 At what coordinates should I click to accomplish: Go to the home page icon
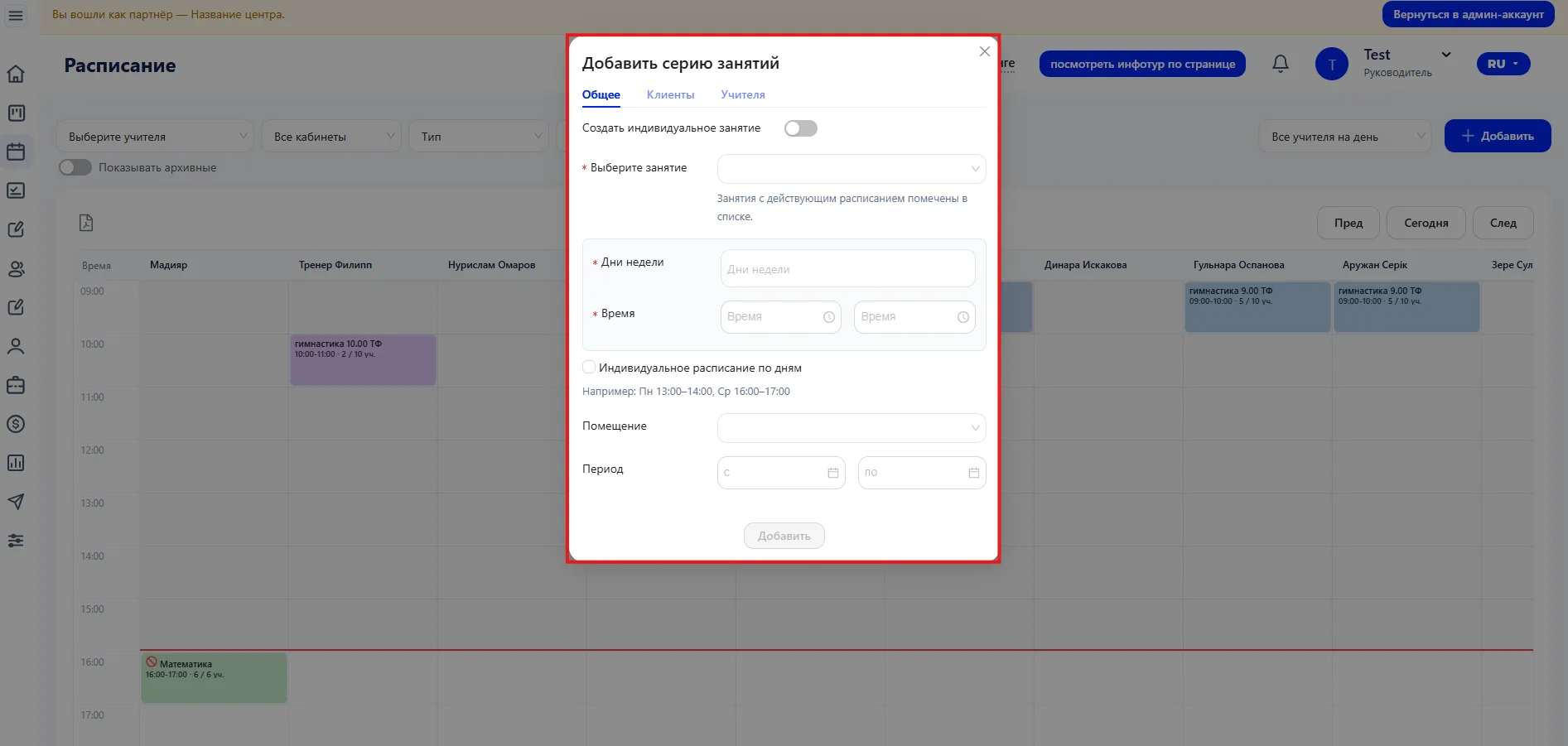click(x=16, y=74)
